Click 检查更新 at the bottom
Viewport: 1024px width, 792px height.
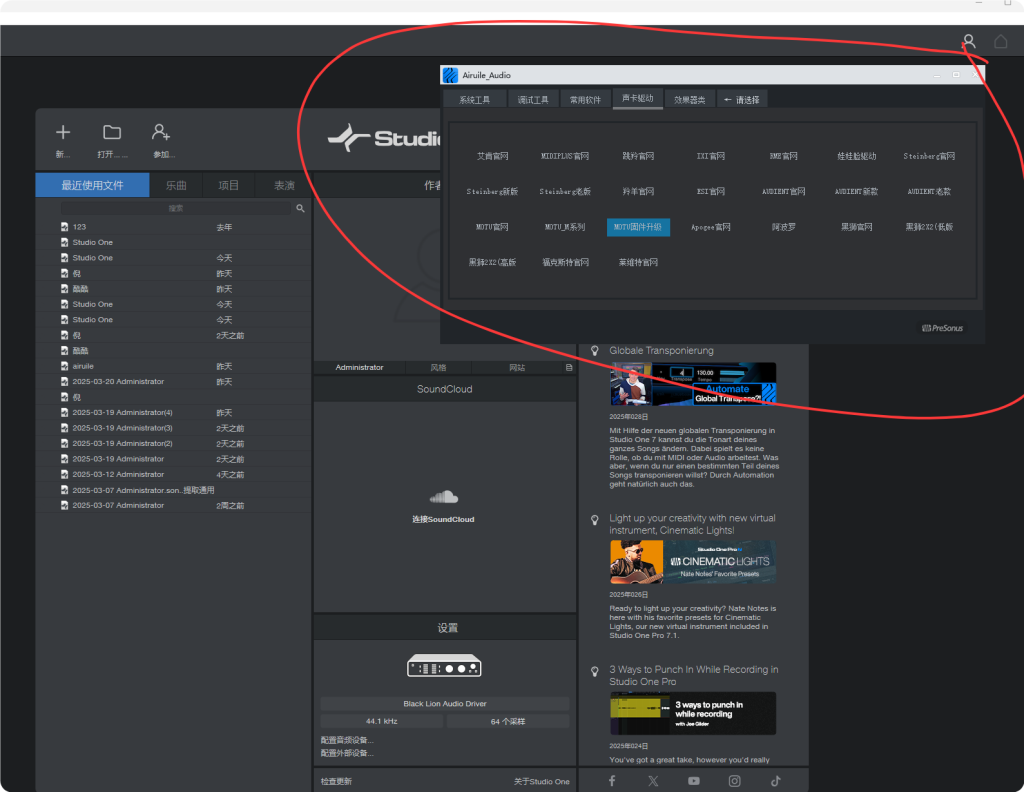tap(336, 782)
